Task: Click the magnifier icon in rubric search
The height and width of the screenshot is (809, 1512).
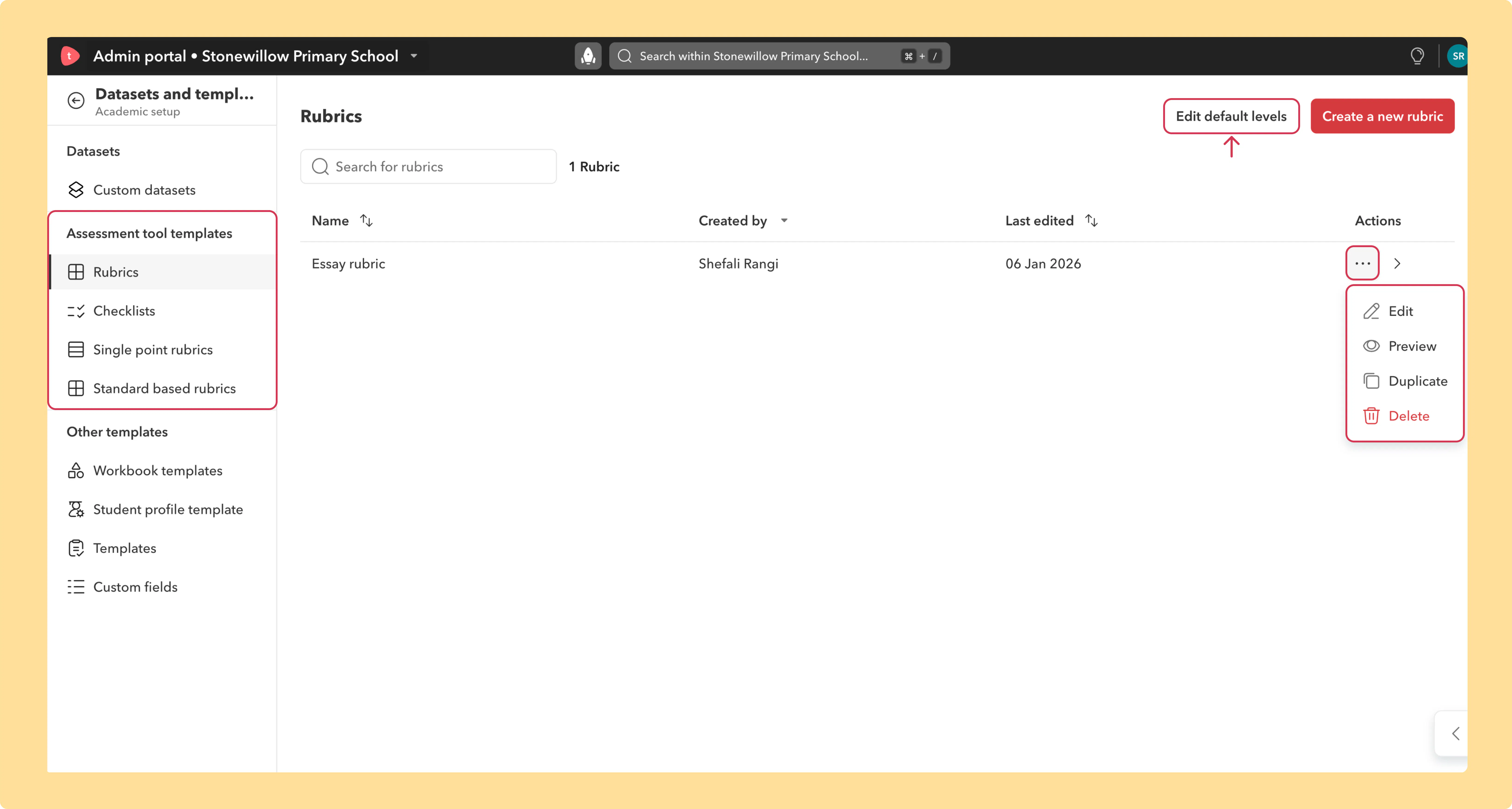Action: [320, 167]
